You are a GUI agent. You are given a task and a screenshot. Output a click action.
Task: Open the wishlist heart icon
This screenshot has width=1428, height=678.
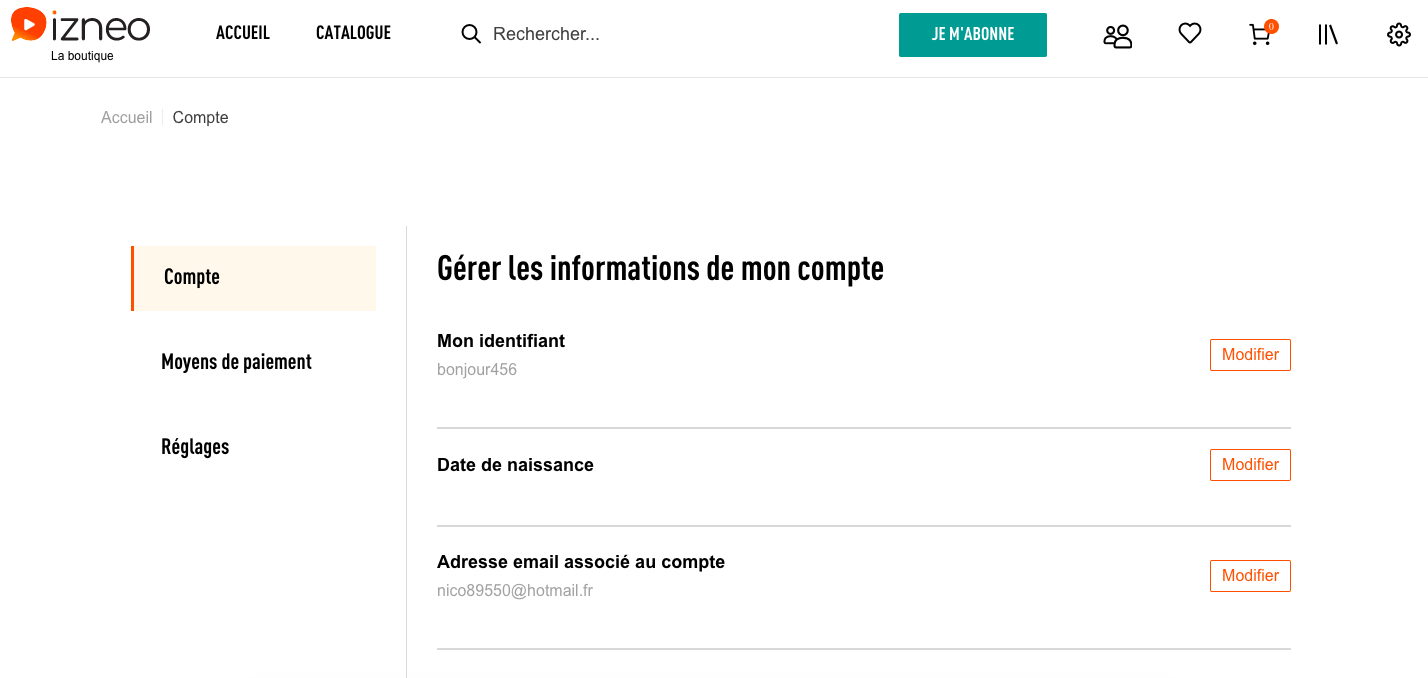[x=1189, y=34]
